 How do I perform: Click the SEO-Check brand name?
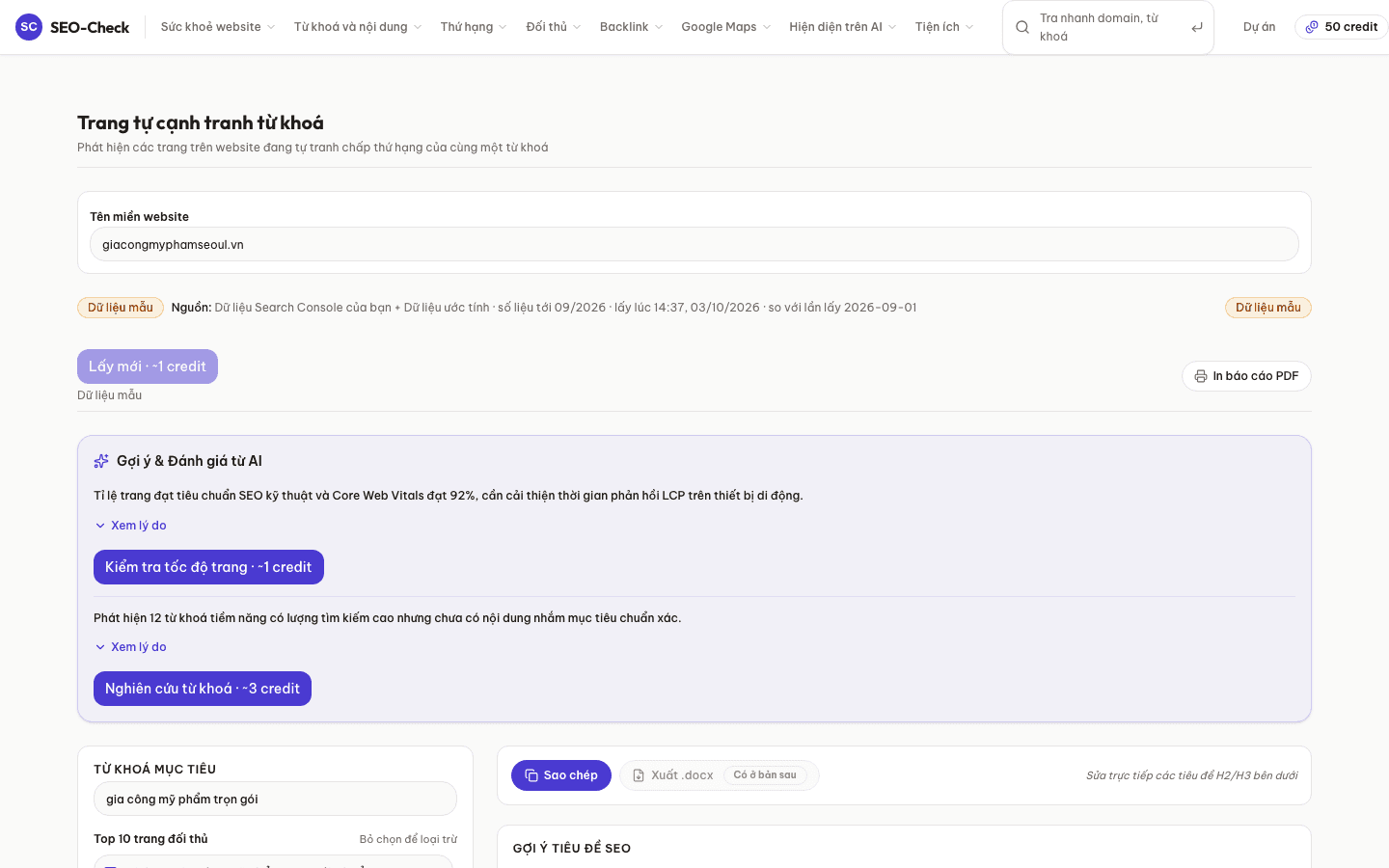(90, 27)
